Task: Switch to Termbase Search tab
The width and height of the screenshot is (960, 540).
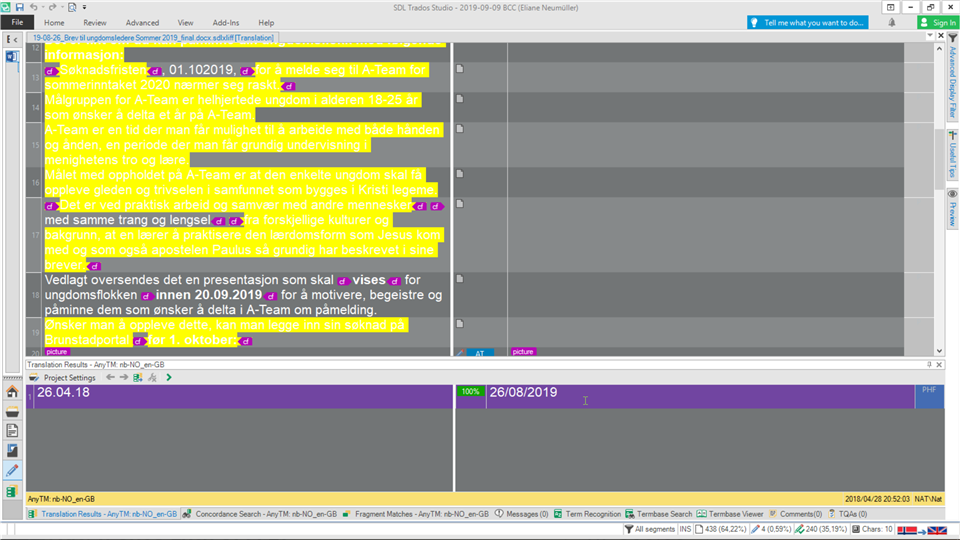Action: [x=658, y=514]
